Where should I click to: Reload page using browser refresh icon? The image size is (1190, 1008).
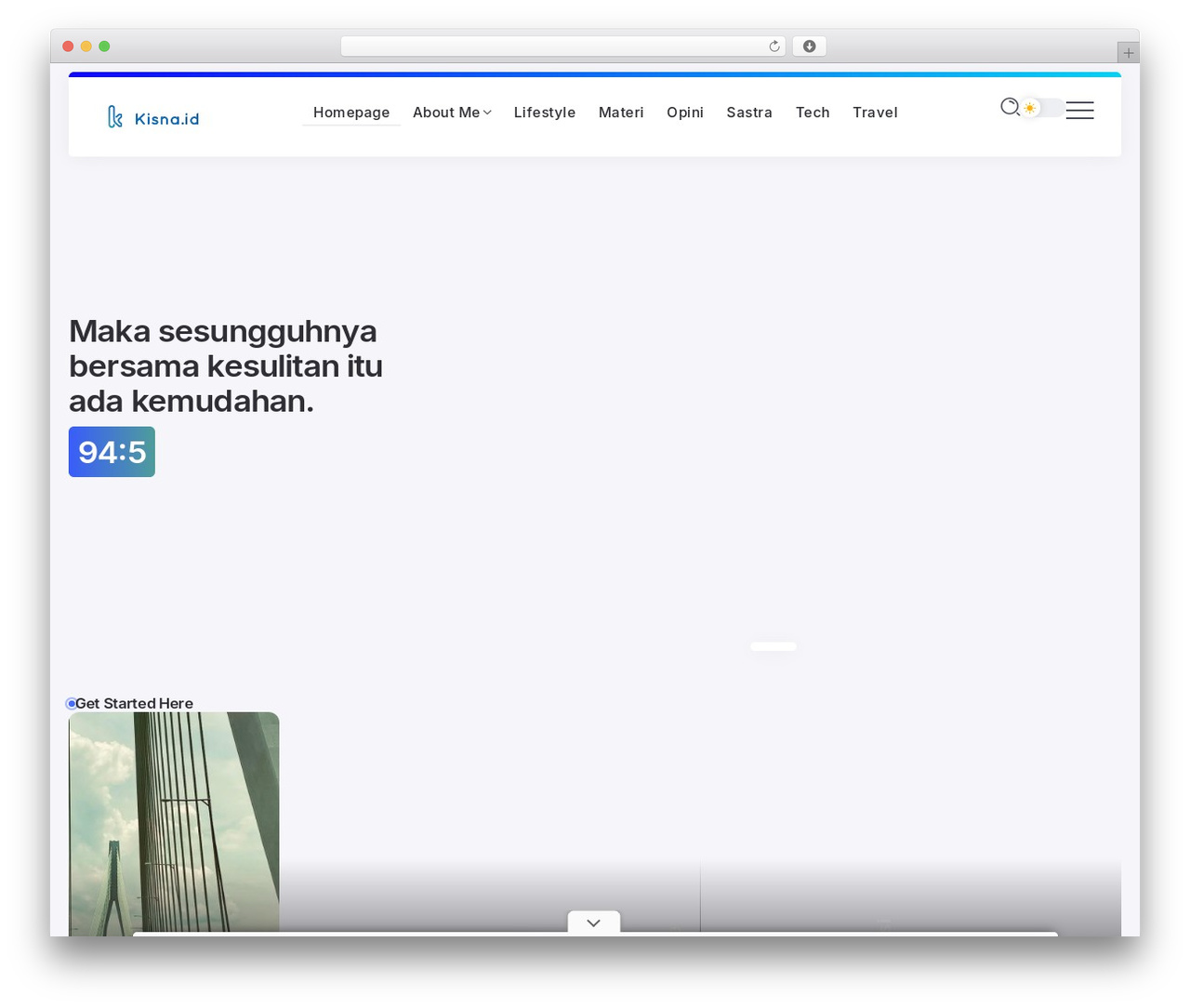click(x=773, y=46)
